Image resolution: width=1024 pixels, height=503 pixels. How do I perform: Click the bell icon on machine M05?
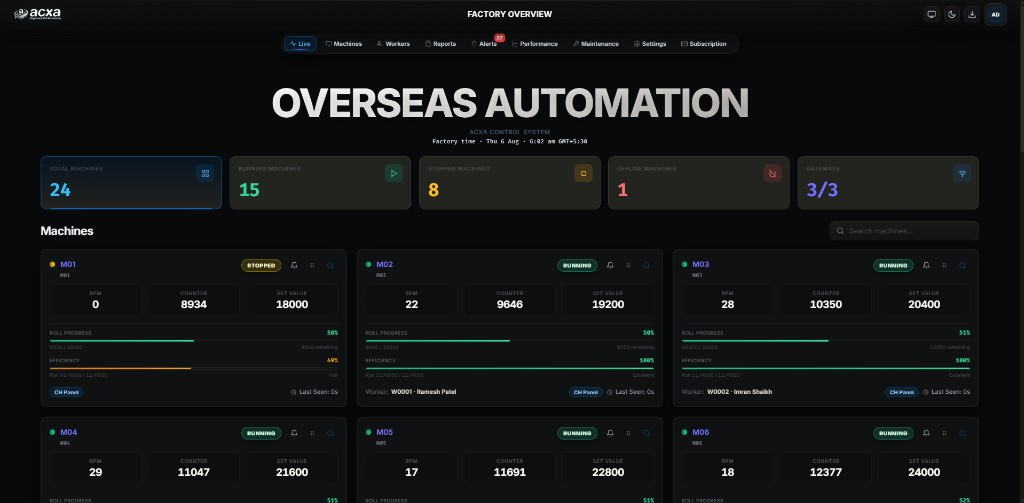point(610,433)
